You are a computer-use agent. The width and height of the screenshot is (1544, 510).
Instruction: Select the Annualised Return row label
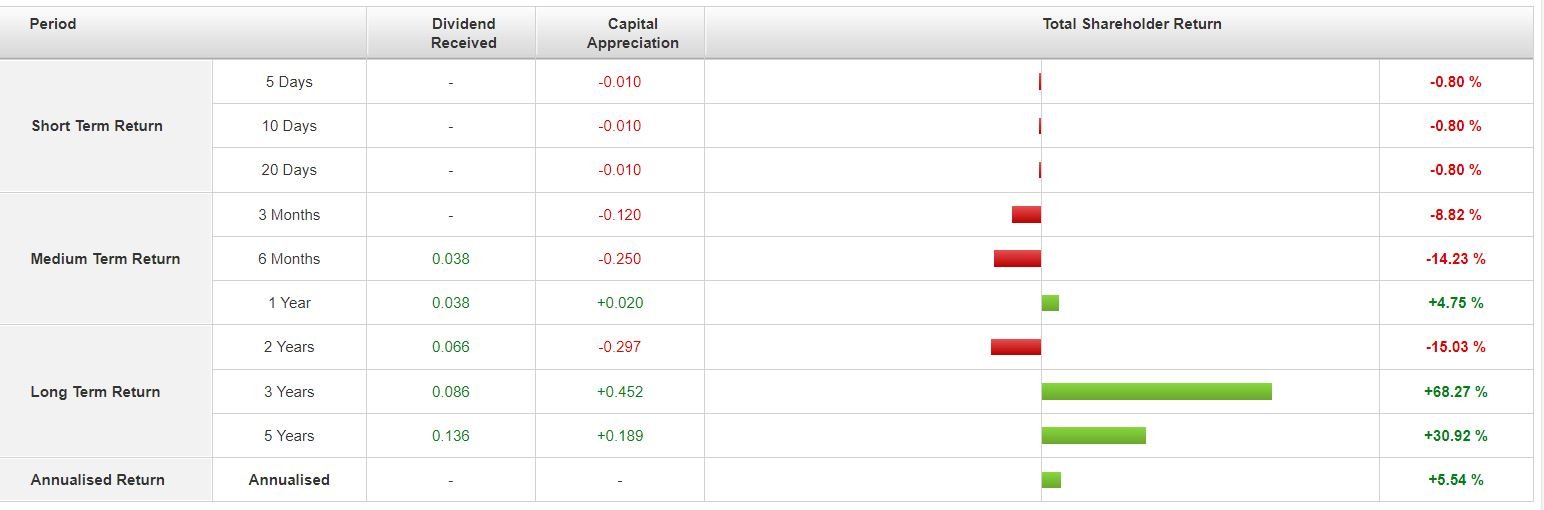pyautogui.click(x=98, y=480)
